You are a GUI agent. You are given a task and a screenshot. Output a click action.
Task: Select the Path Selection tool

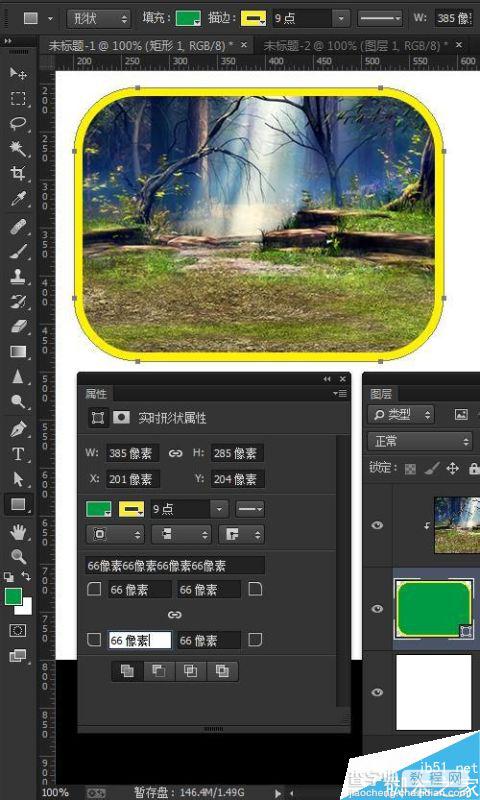18,479
